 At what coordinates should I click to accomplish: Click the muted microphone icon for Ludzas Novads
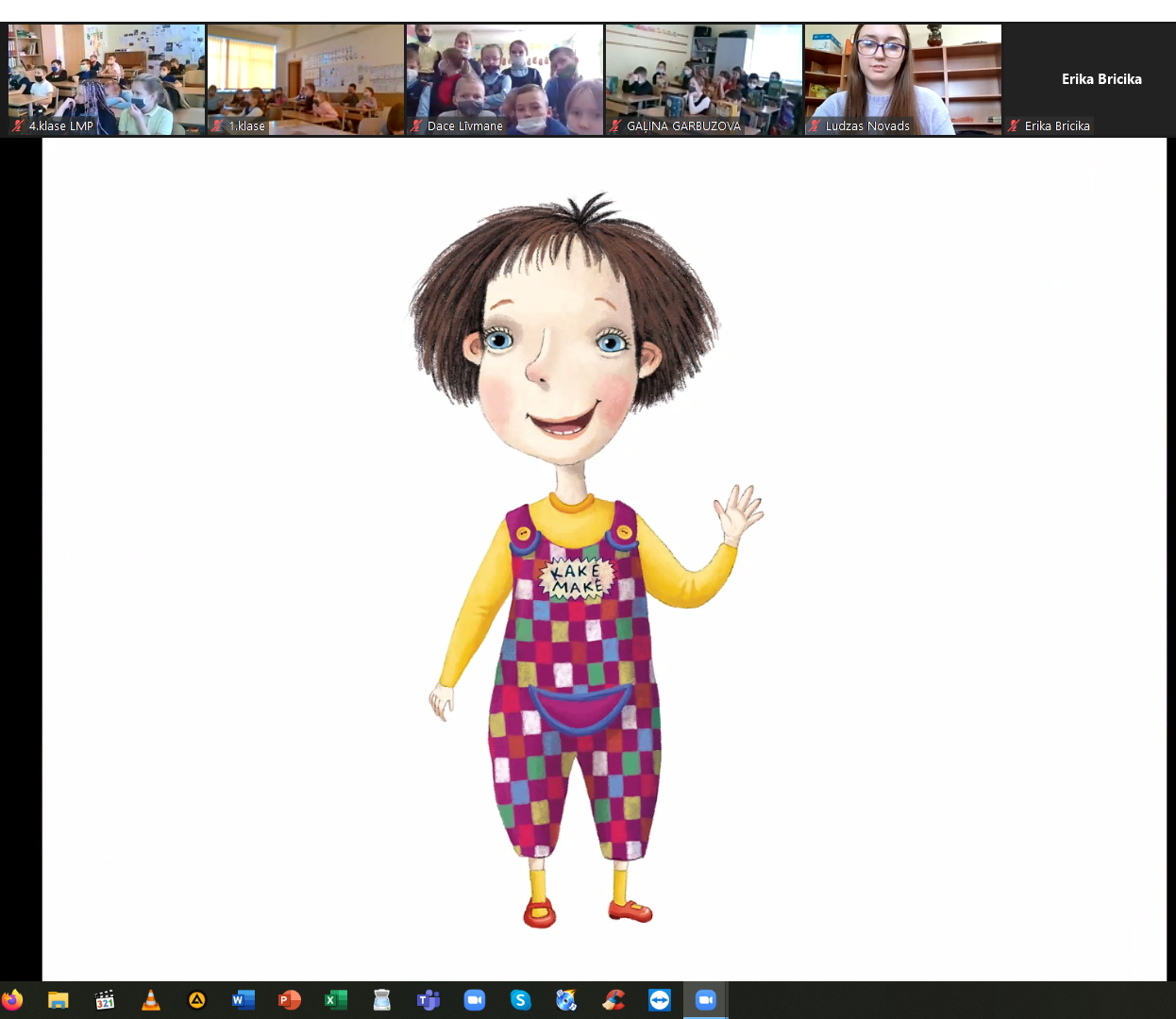click(815, 125)
